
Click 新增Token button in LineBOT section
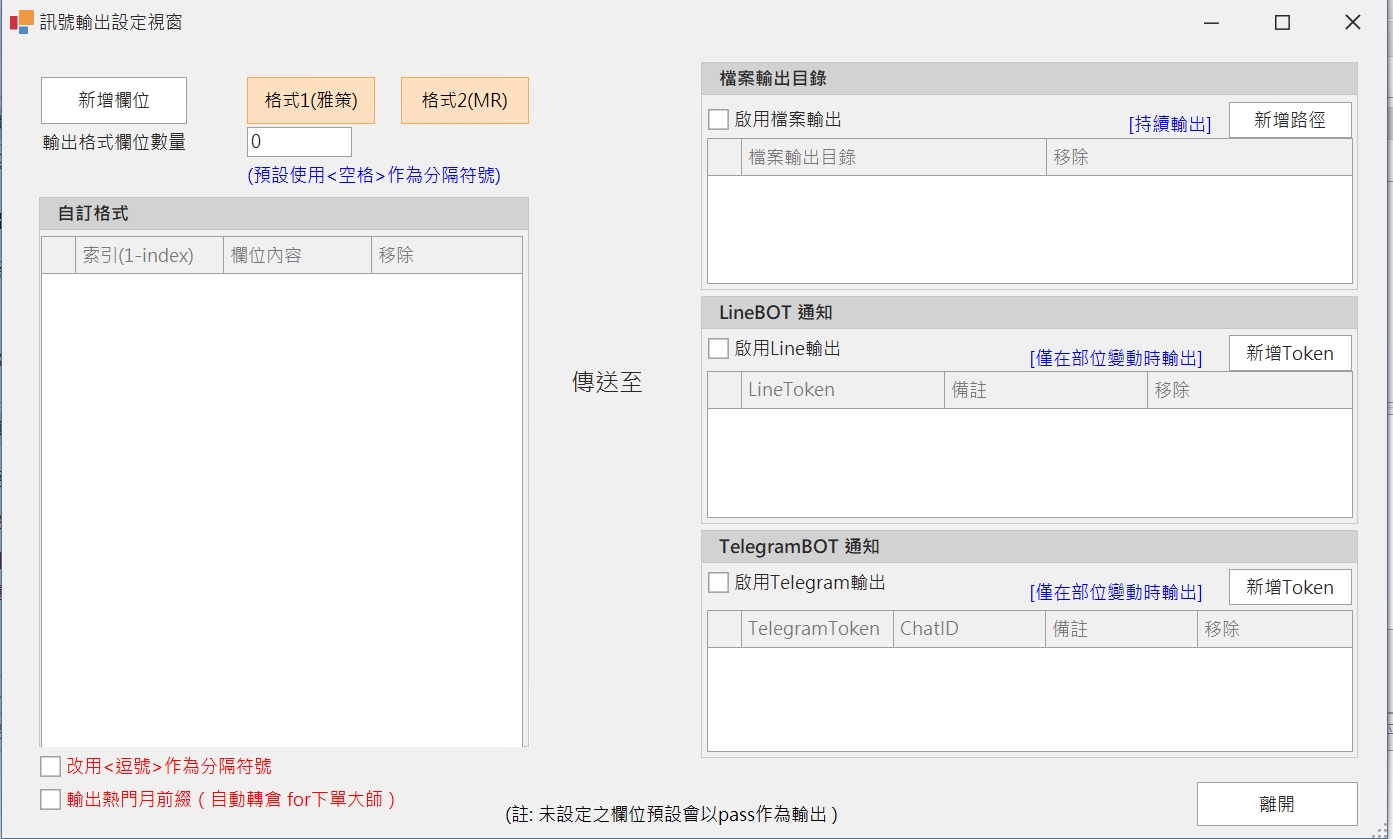(1290, 353)
